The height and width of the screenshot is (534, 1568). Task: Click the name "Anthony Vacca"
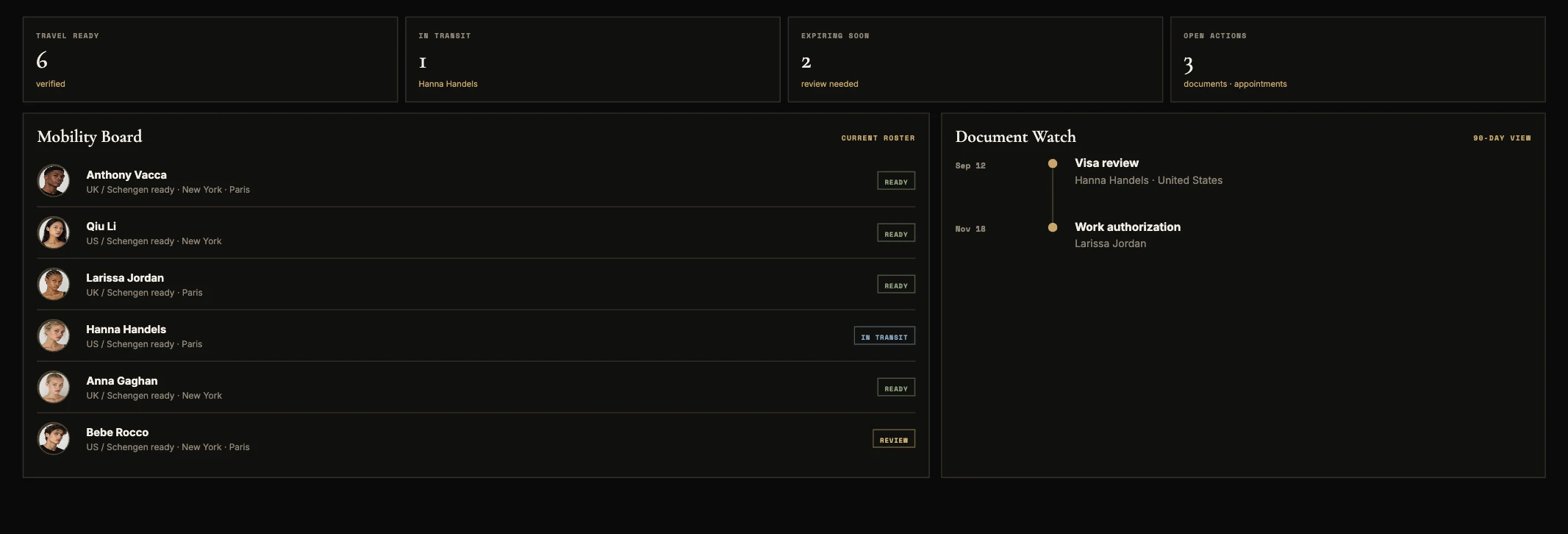coord(126,175)
